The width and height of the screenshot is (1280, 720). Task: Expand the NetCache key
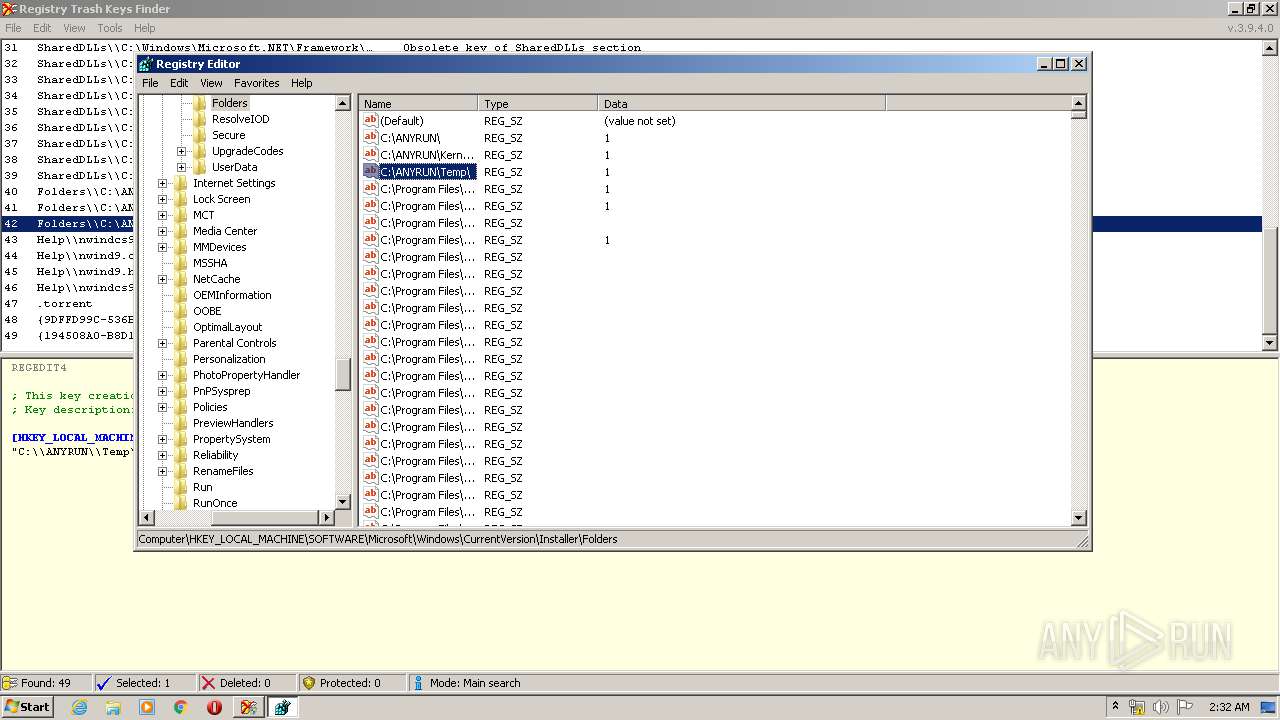pos(163,279)
